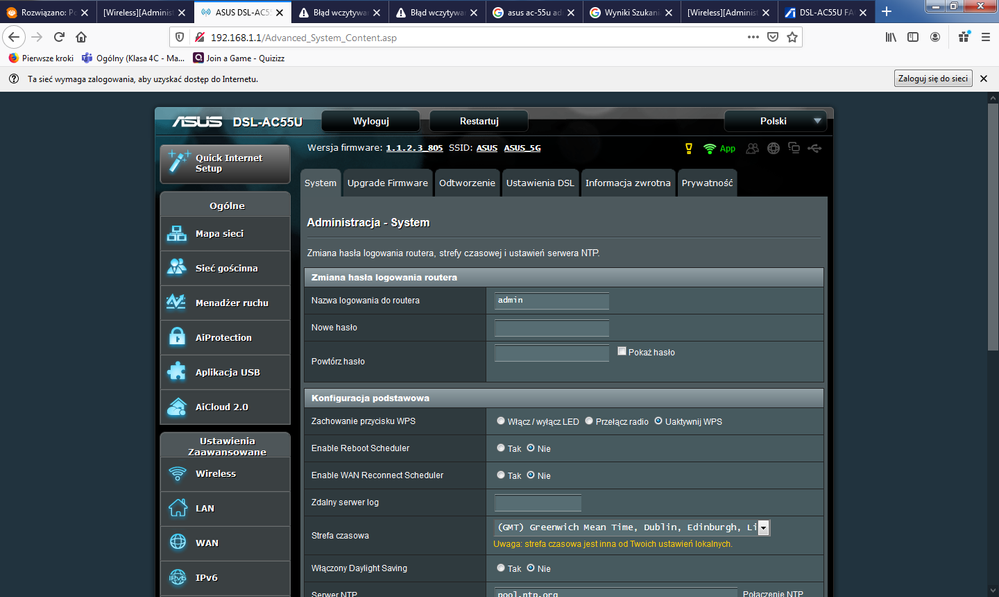Click the green wifi App icon

(719, 148)
